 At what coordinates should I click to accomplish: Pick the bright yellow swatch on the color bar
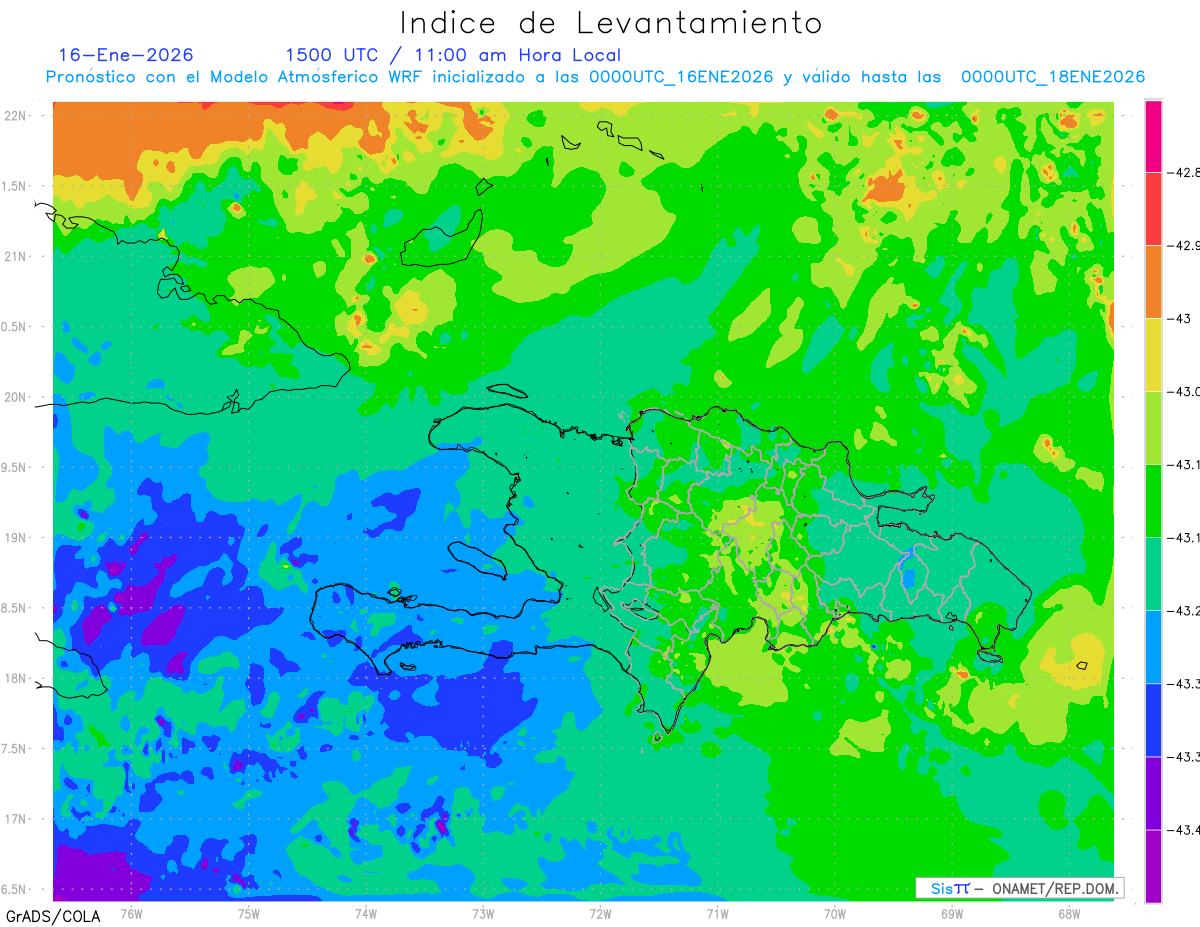pos(1153,355)
